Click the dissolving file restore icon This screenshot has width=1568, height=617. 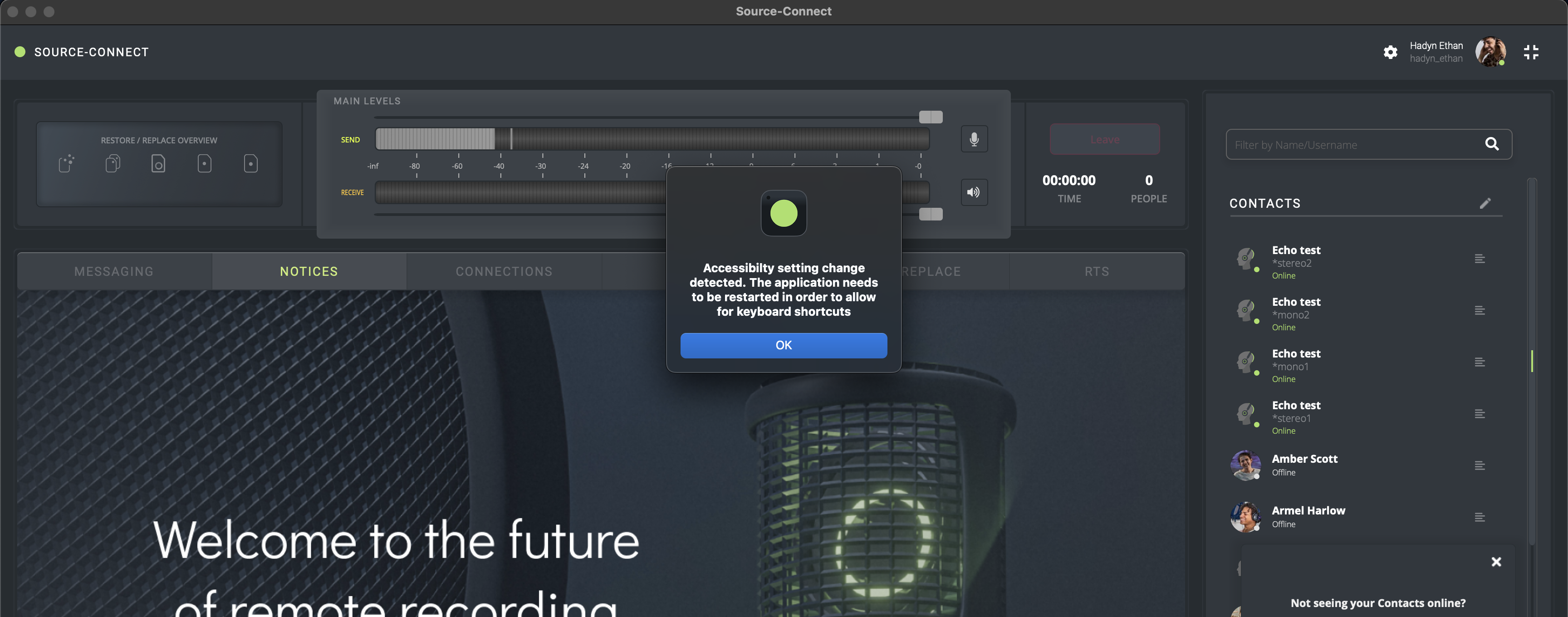coord(66,163)
